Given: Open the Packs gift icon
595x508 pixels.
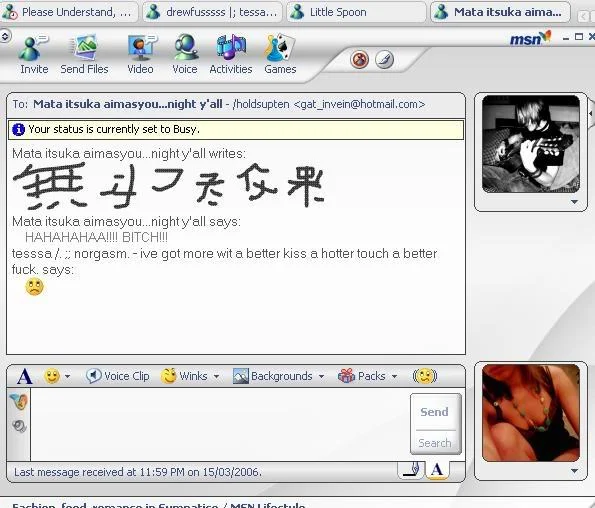Looking at the screenshot, I should (346, 376).
